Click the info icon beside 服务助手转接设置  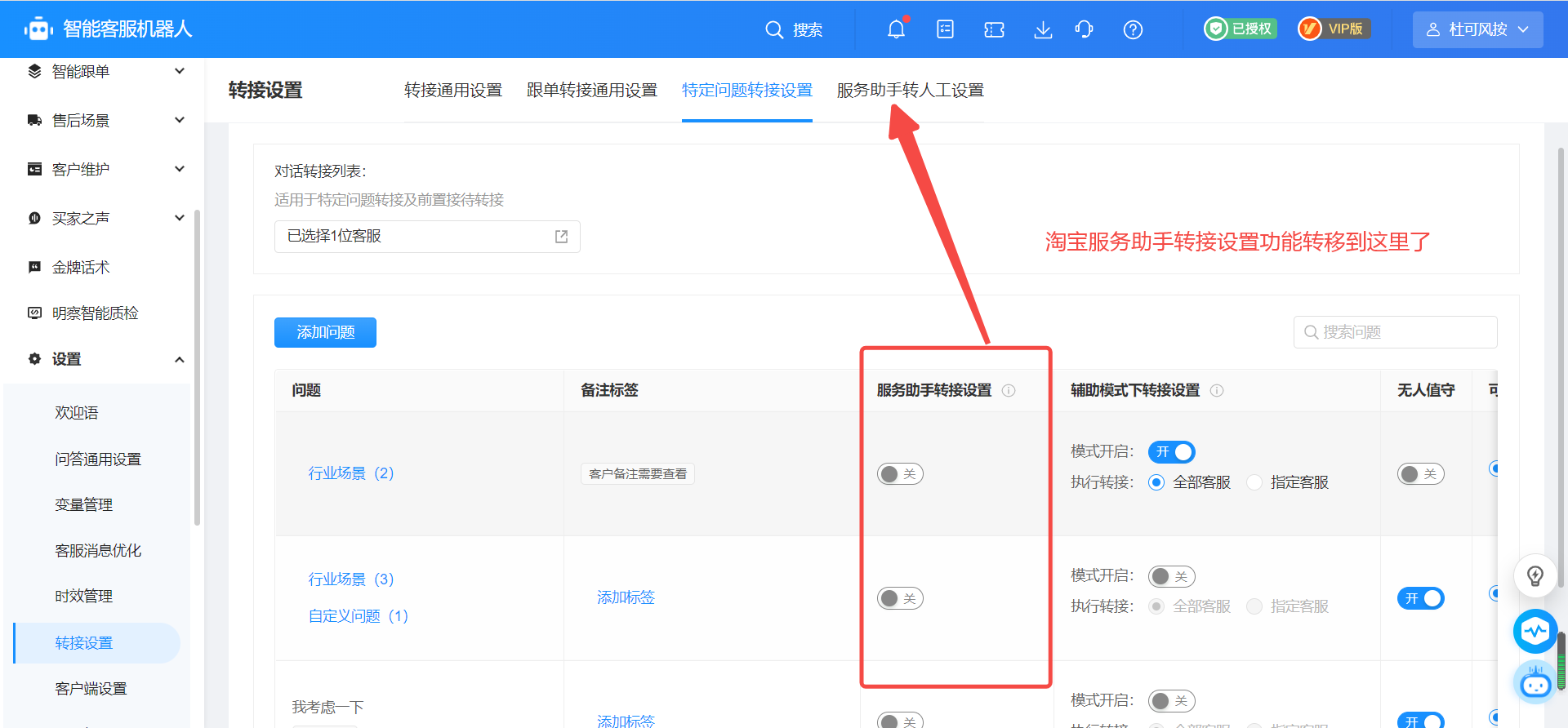pyautogui.click(x=1009, y=390)
